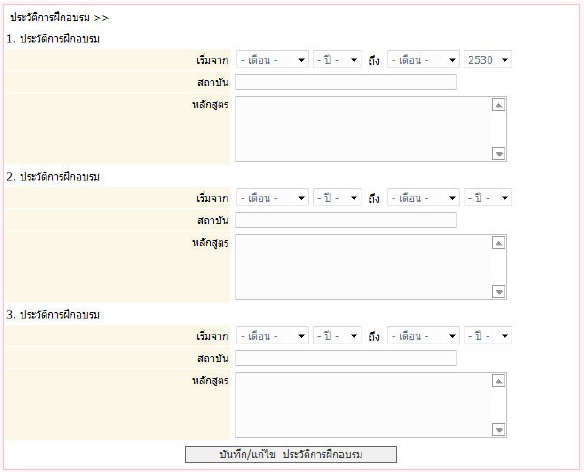The width and height of the screenshot is (584, 472).
Task: Open the end month dropdown in section 3
Action: click(x=423, y=335)
